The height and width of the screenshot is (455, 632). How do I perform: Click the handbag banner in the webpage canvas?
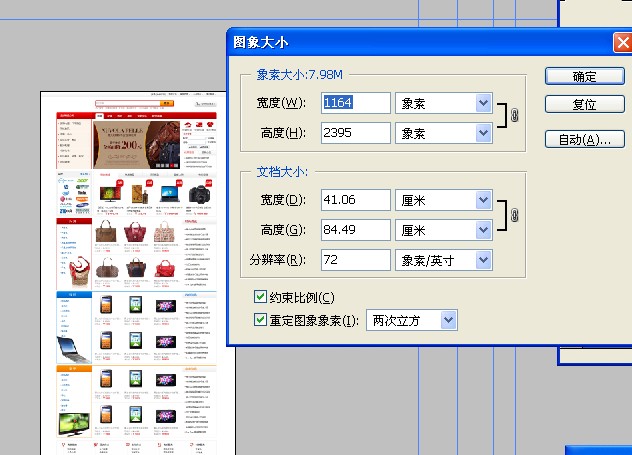[136, 145]
